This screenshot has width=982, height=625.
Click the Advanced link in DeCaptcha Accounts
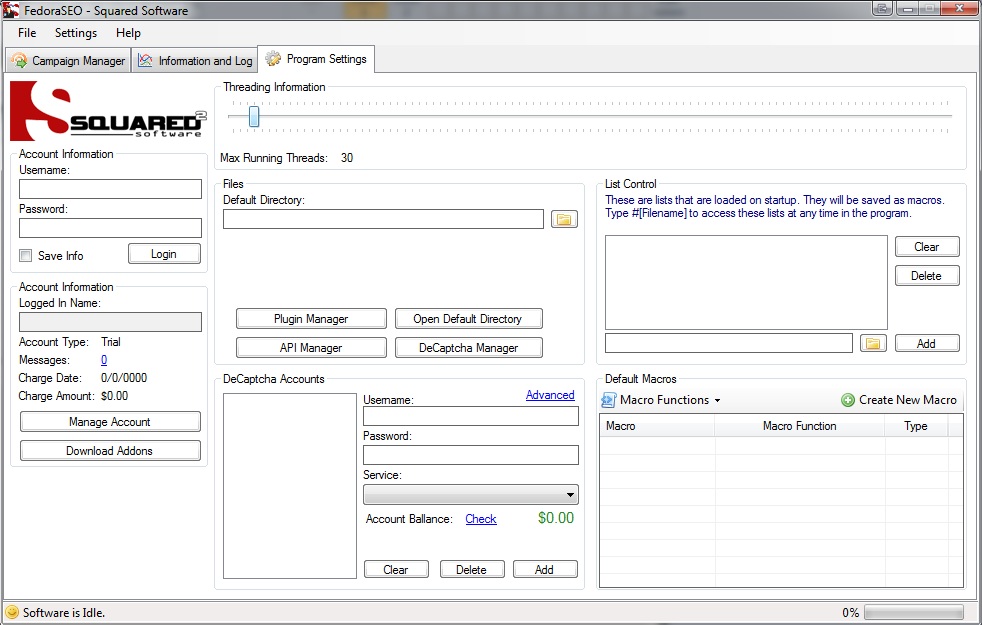550,395
